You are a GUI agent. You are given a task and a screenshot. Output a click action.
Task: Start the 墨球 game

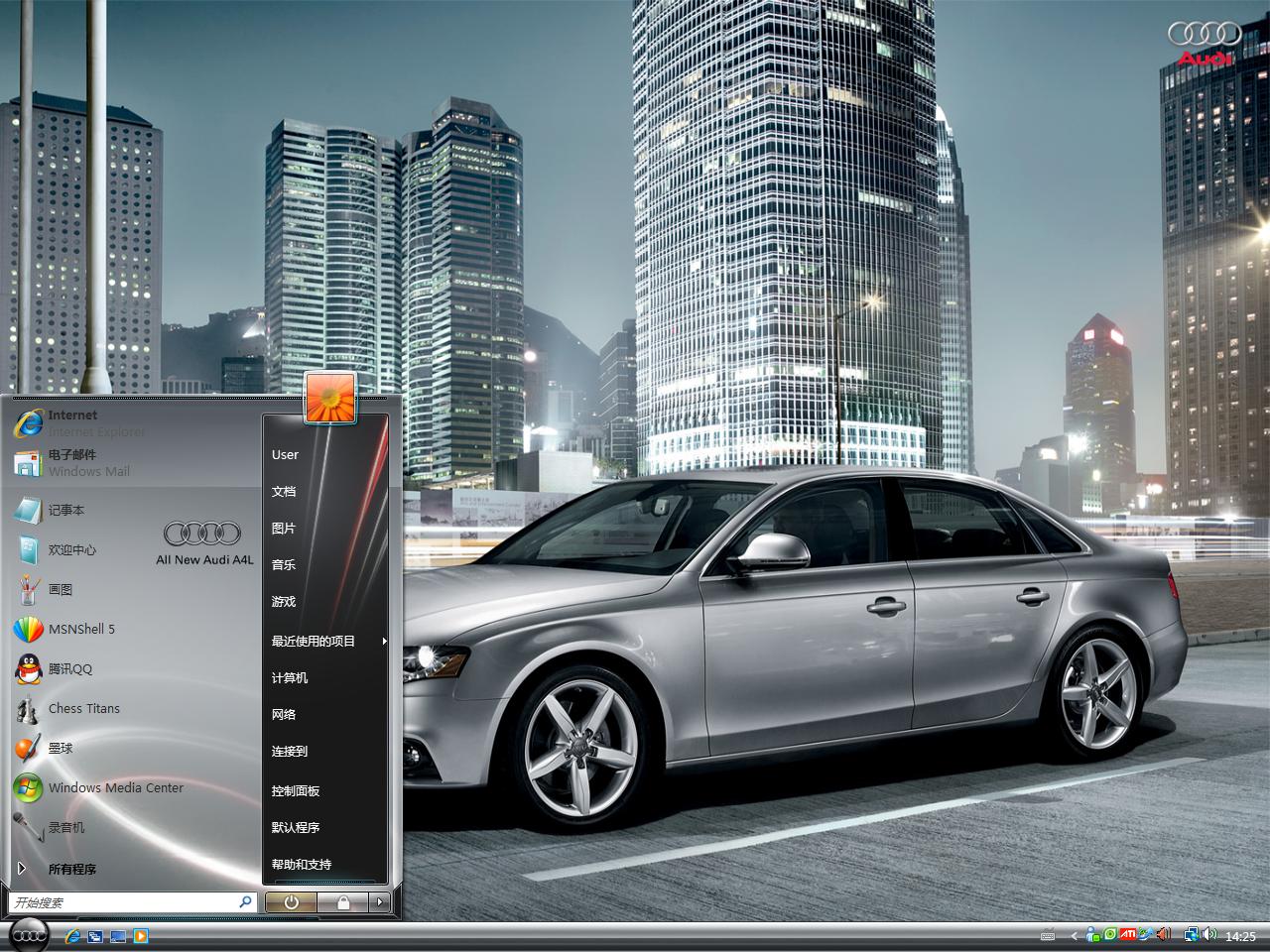coord(132,748)
